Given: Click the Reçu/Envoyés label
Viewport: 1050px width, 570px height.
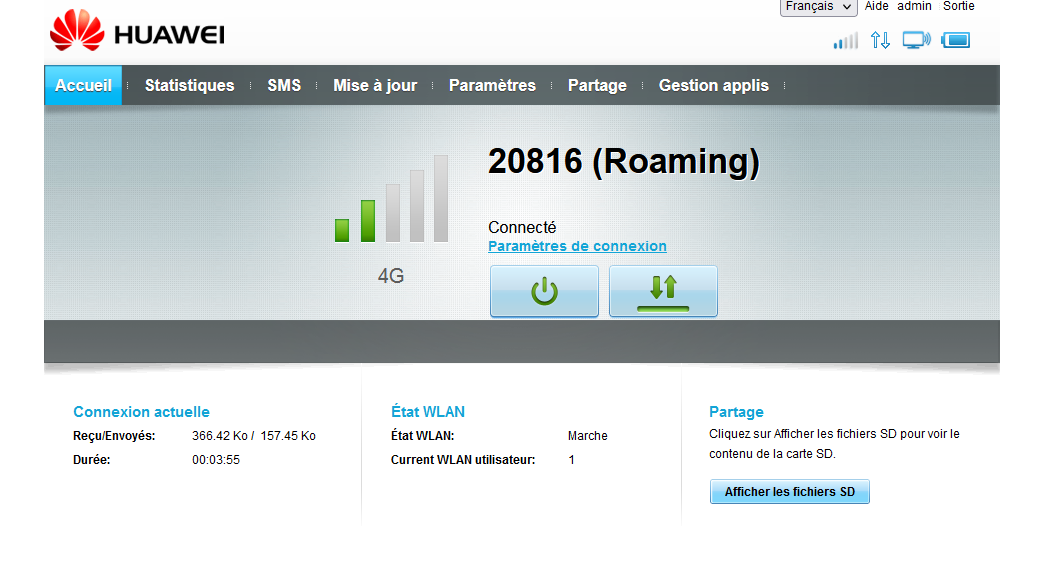Looking at the screenshot, I should tap(114, 436).
